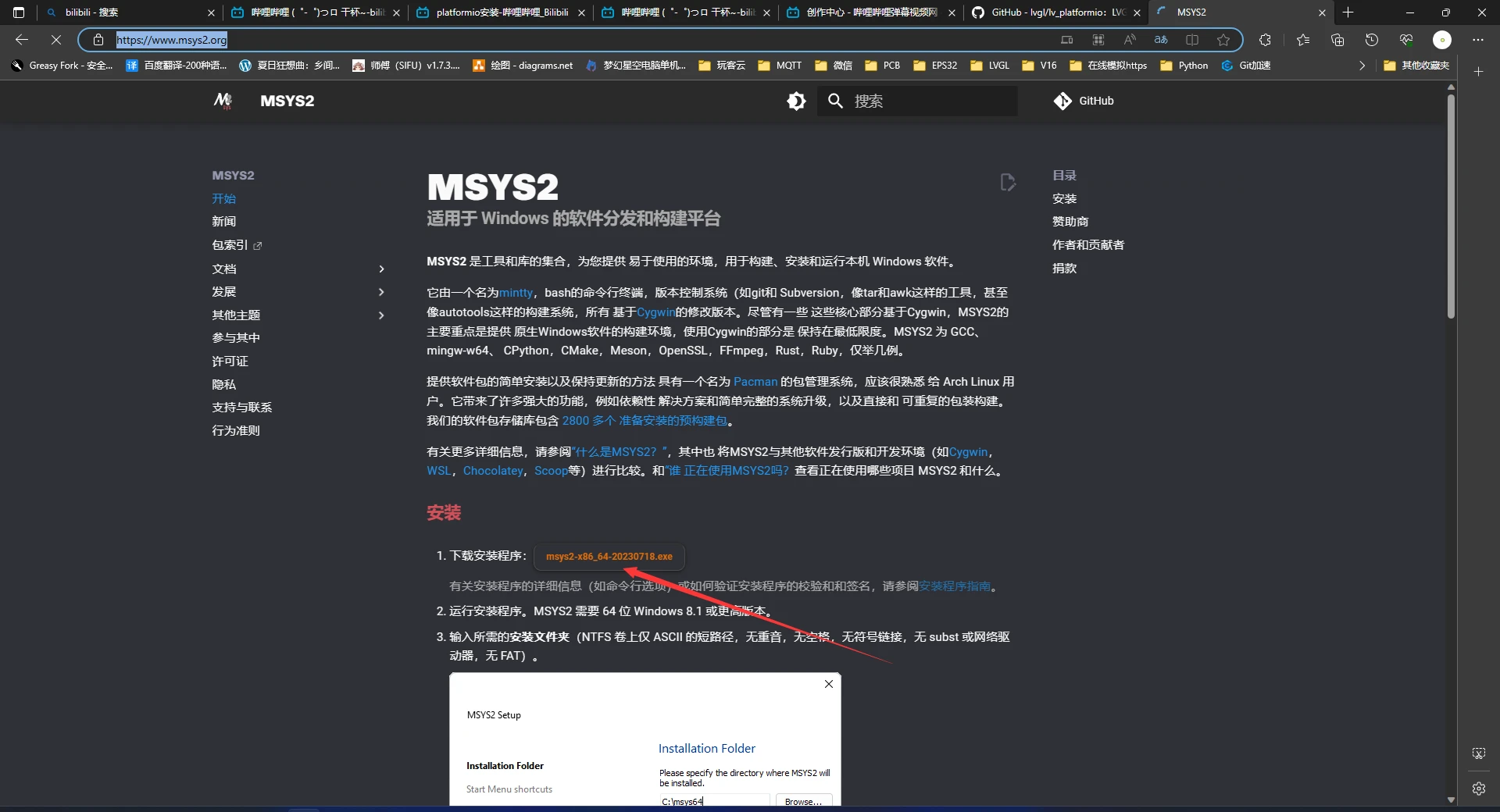Close the MSYS2 tab
This screenshot has width=1500, height=812.
click(1322, 12)
